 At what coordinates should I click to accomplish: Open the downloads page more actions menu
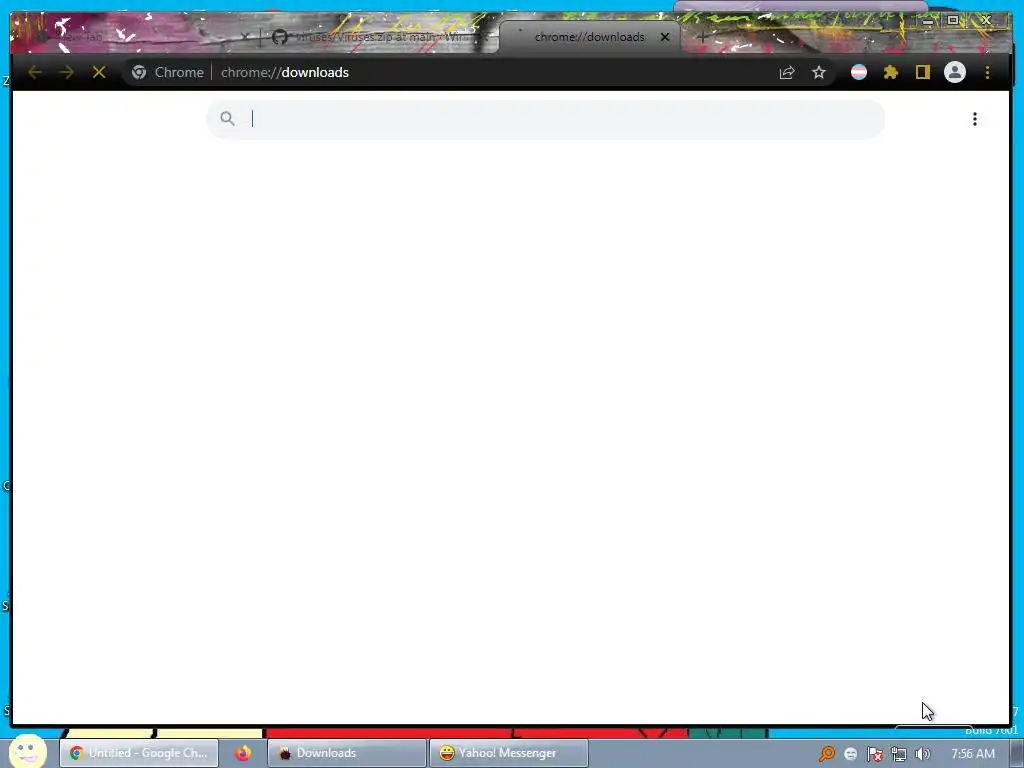(x=974, y=119)
